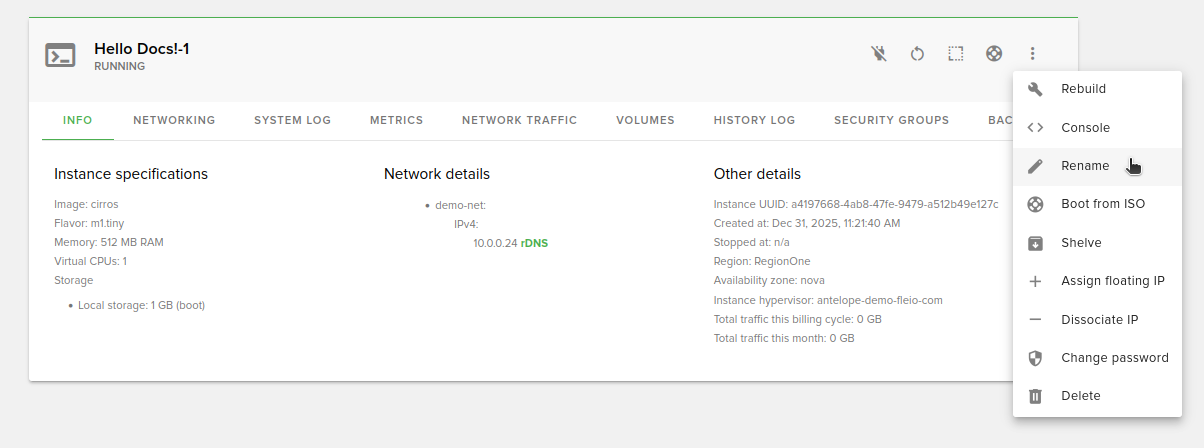The image size is (1204, 448).
Task: Open the System Log tab
Action: click(x=292, y=120)
